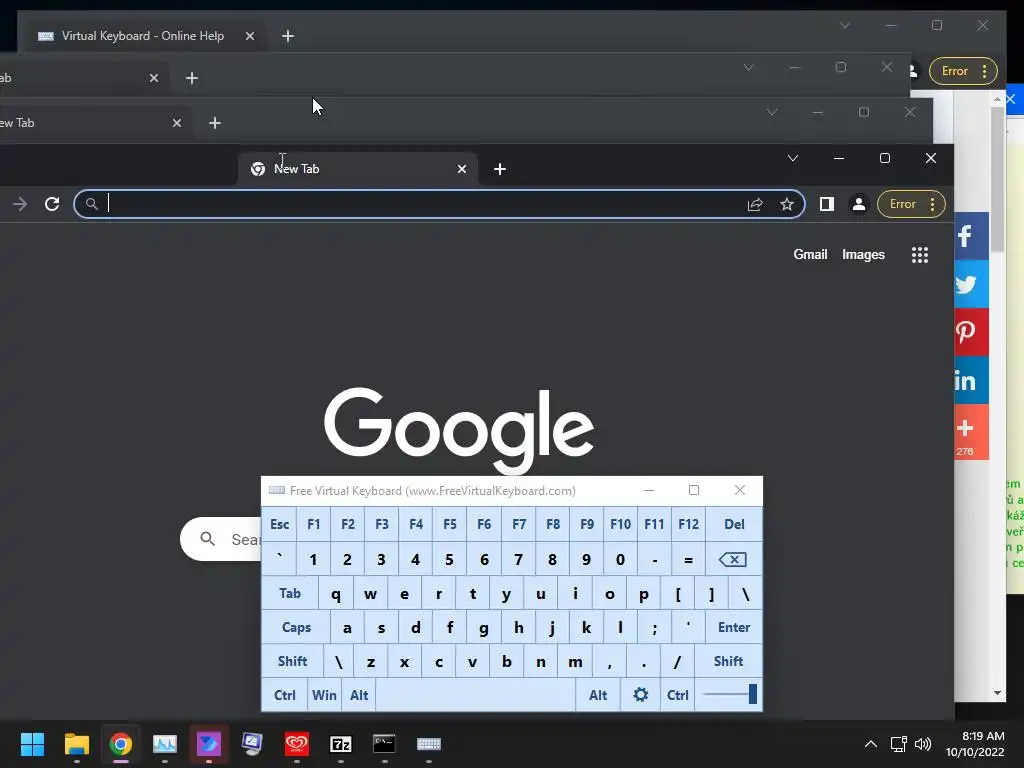Viewport: 1024px width, 768px height.
Task: Select the New Tab tab in front window
Action: (356, 169)
